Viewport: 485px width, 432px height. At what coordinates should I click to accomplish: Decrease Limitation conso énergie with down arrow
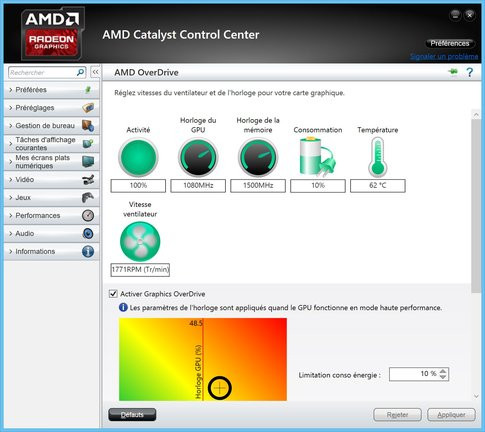tap(443, 377)
